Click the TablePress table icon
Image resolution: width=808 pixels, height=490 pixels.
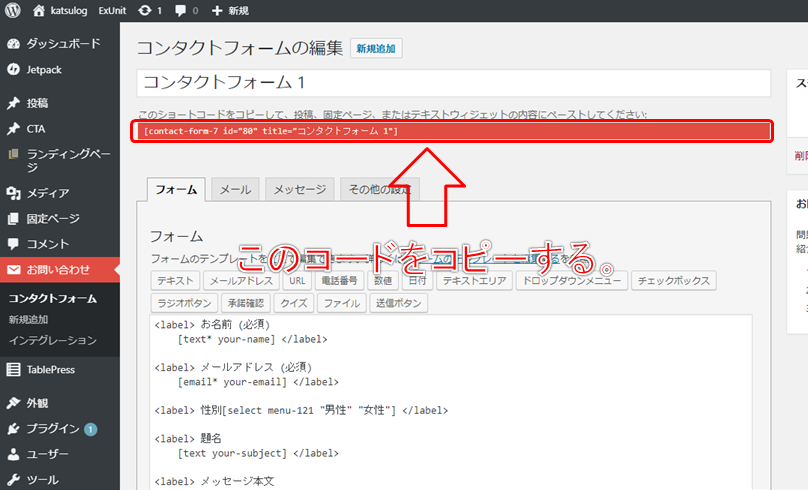tap(13, 369)
